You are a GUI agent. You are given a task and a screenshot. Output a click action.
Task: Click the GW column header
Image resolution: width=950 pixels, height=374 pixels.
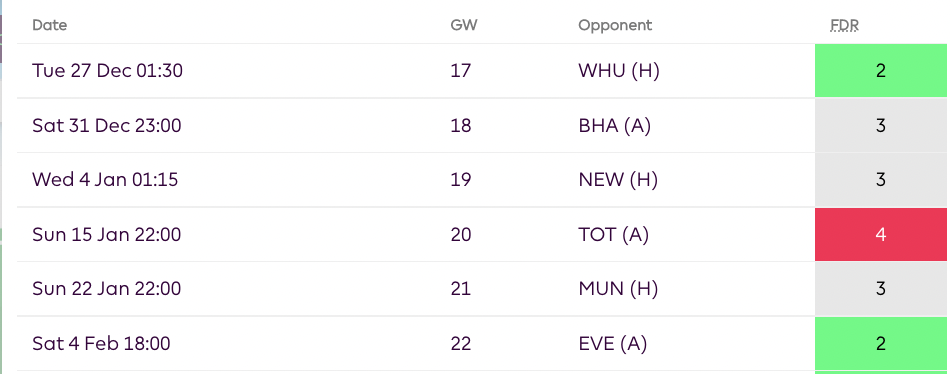coord(463,25)
